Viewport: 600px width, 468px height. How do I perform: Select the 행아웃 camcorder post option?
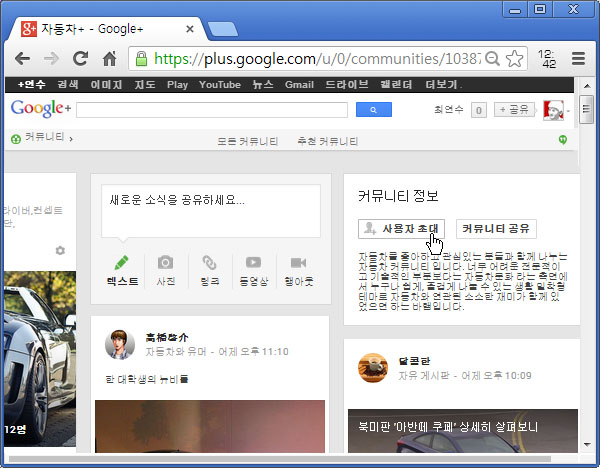[298, 271]
